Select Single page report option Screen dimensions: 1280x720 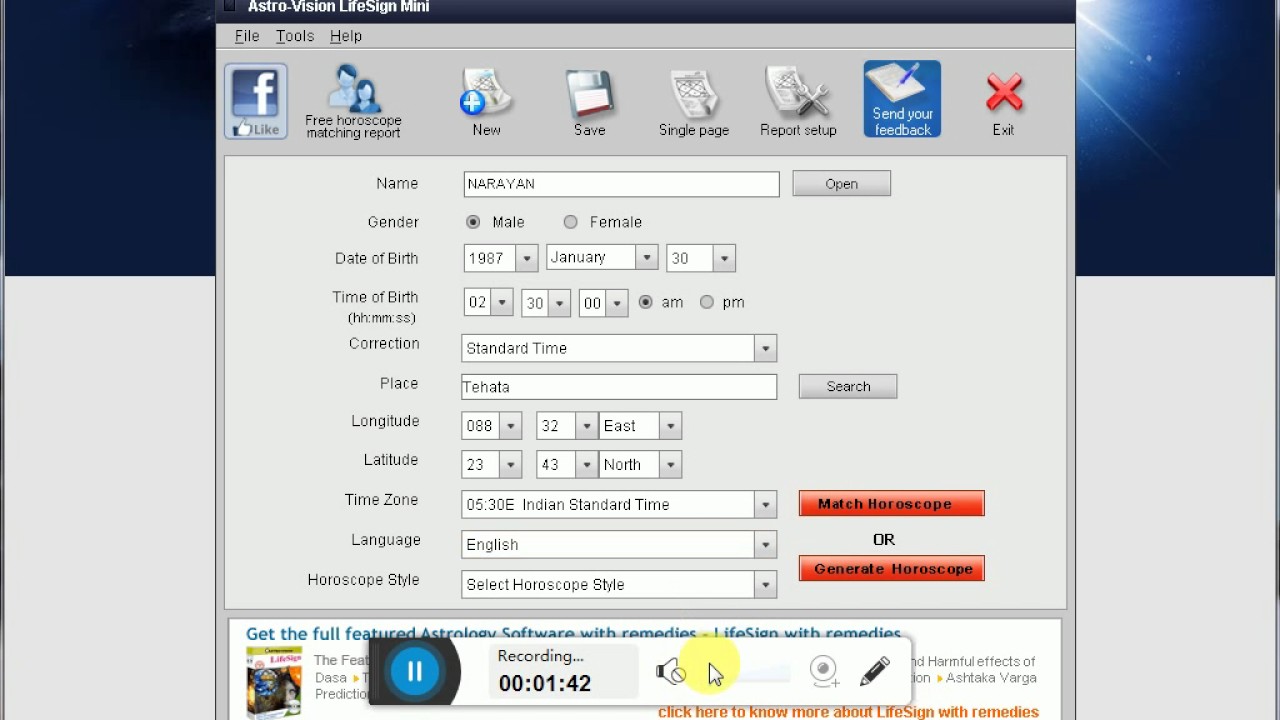(x=694, y=101)
